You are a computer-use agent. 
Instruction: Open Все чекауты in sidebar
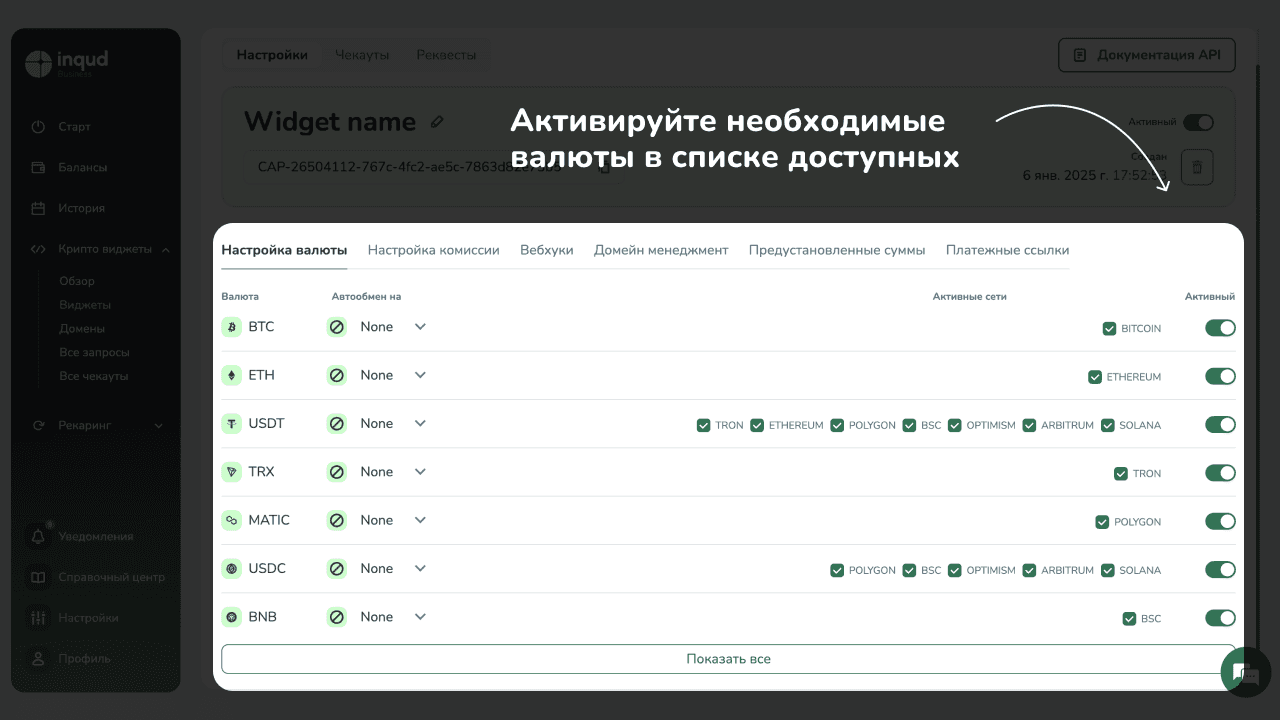[x=94, y=377]
